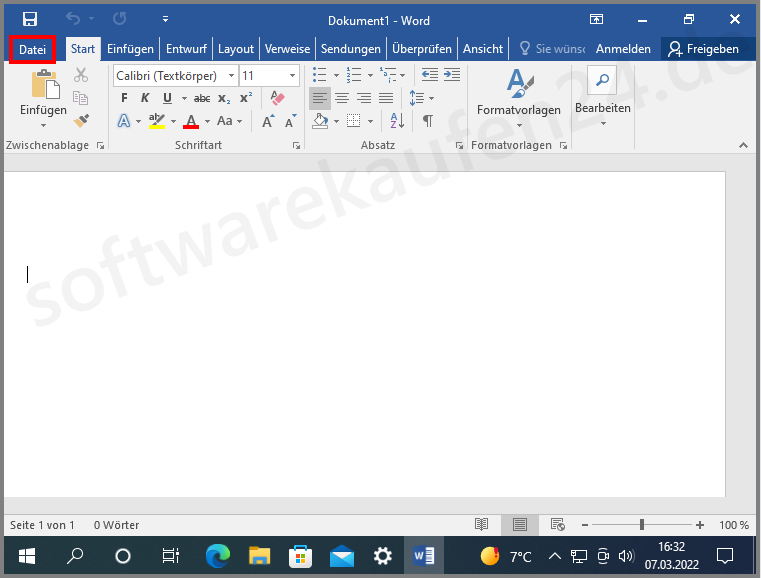Click the Bullets list icon

pyautogui.click(x=319, y=75)
